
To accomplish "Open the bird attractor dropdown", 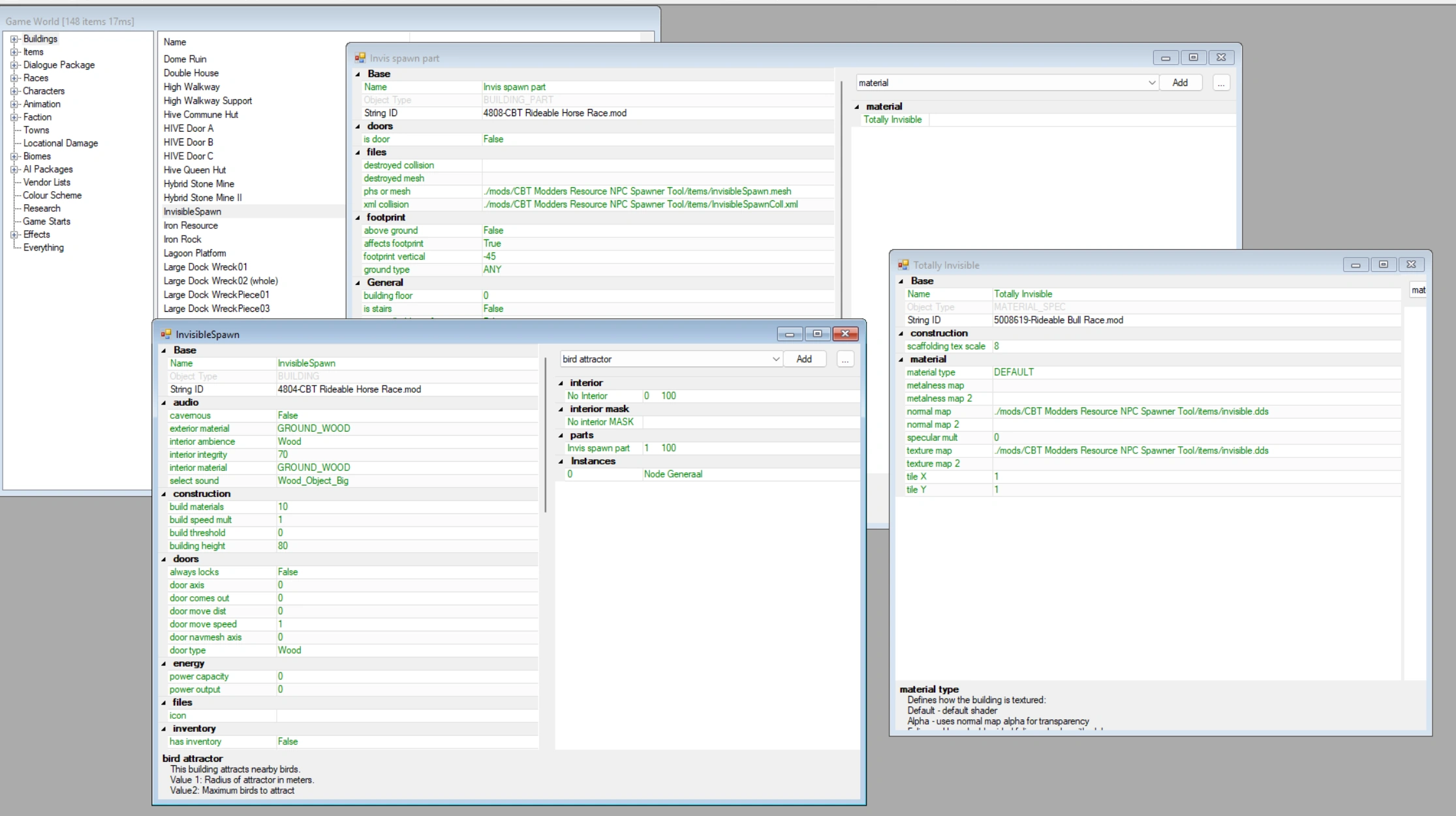I will click(775, 359).
